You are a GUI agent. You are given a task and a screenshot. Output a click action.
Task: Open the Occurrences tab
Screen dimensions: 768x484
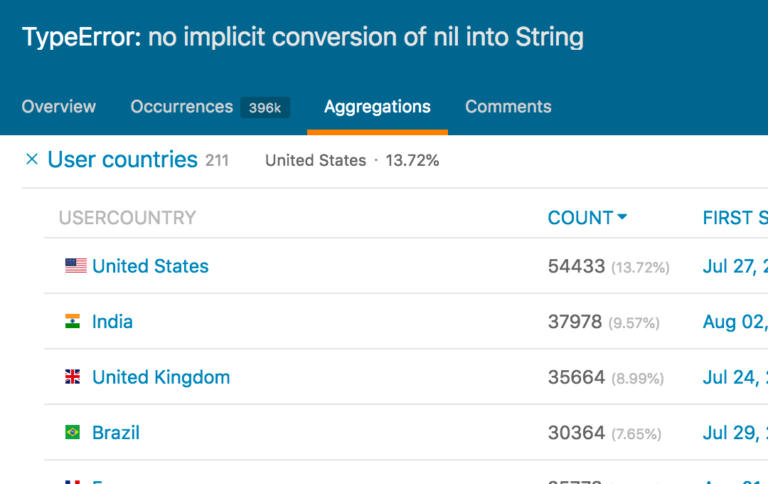pos(182,107)
